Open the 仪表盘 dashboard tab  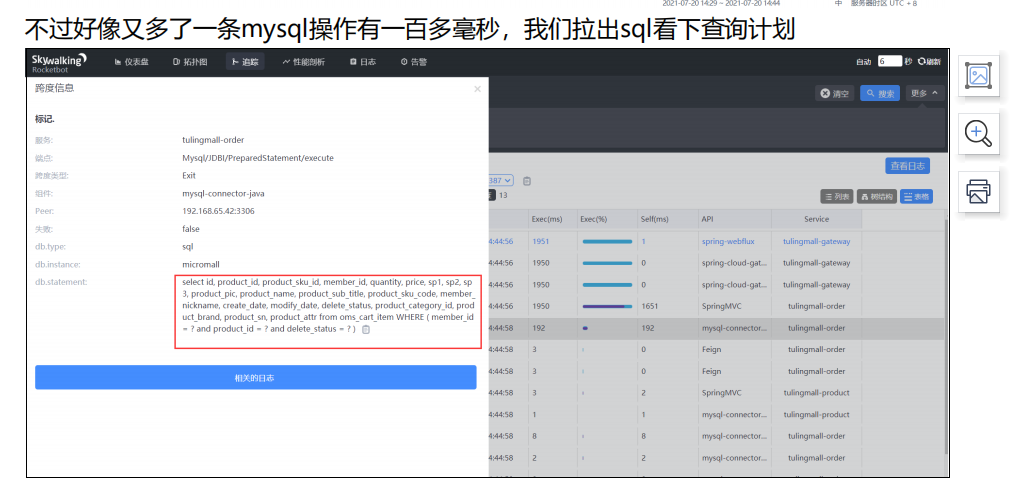(x=131, y=62)
